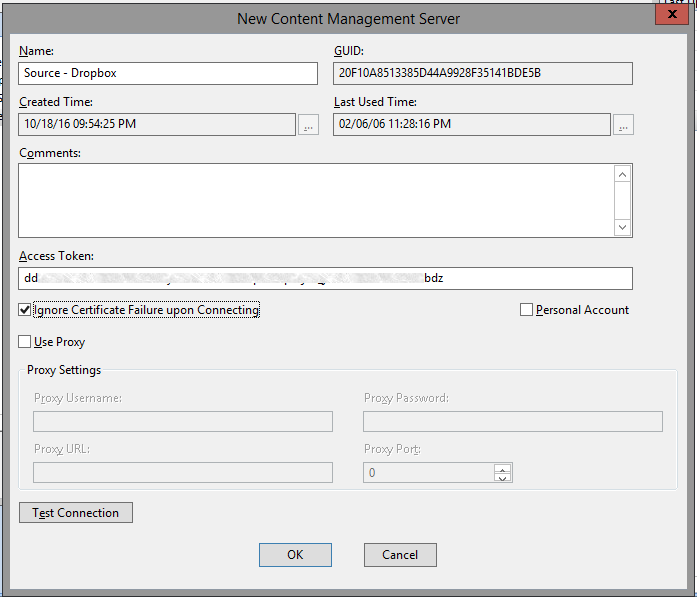
Task: Click the Last Used Time field
Action: [x=471, y=125]
